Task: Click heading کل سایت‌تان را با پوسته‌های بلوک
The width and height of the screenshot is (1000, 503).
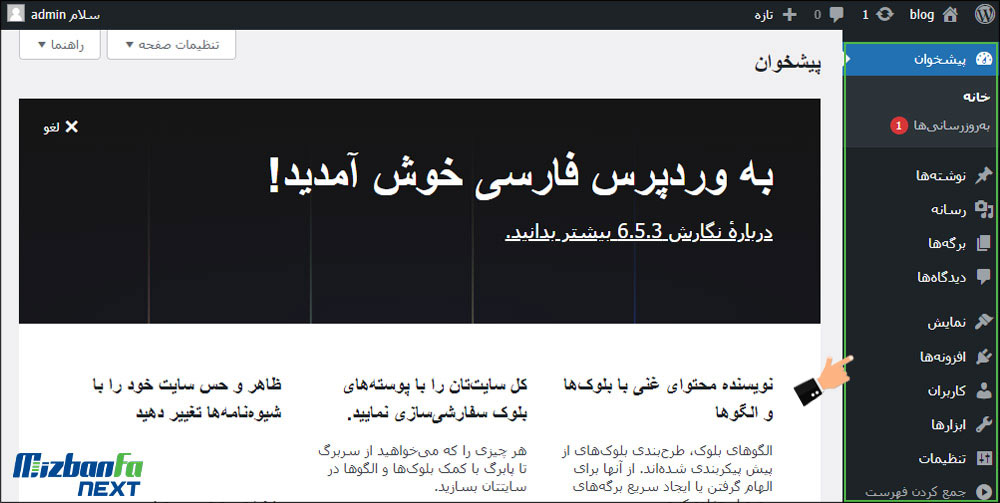Action: tap(436, 398)
